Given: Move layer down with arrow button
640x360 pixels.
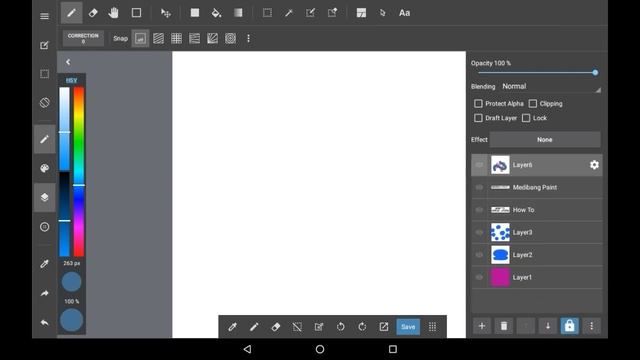Looking at the screenshot, I should [548, 326].
